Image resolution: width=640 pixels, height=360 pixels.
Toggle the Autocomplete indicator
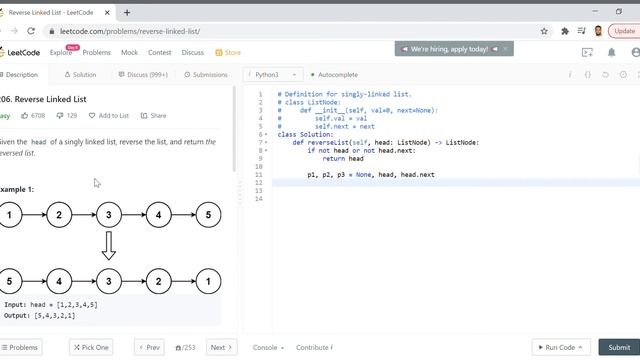click(x=334, y=75)
